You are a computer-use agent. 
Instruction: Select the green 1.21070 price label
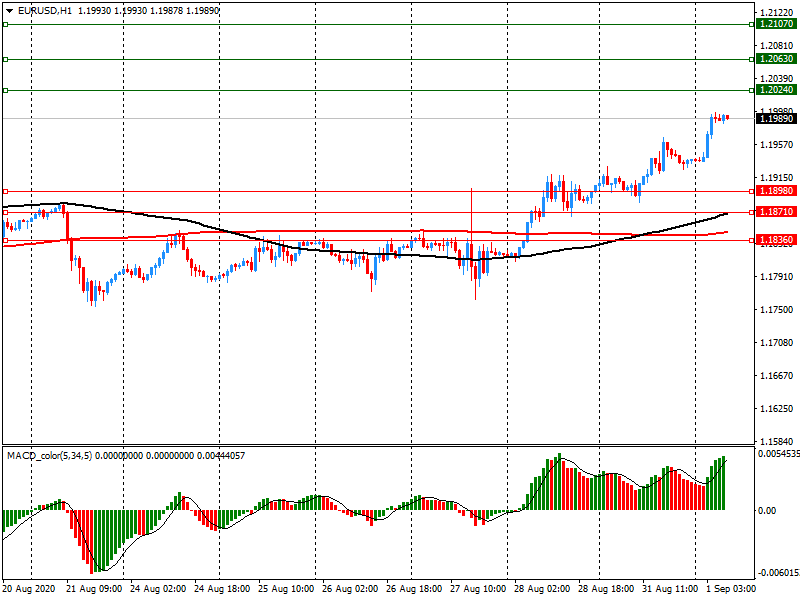tap(776, 24)
